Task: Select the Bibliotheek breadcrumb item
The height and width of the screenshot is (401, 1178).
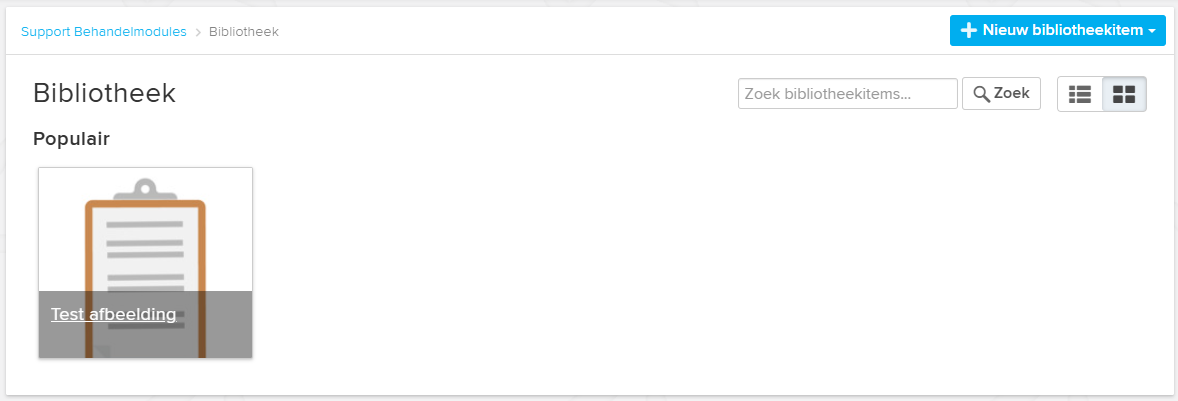Action: pos(244,32)
